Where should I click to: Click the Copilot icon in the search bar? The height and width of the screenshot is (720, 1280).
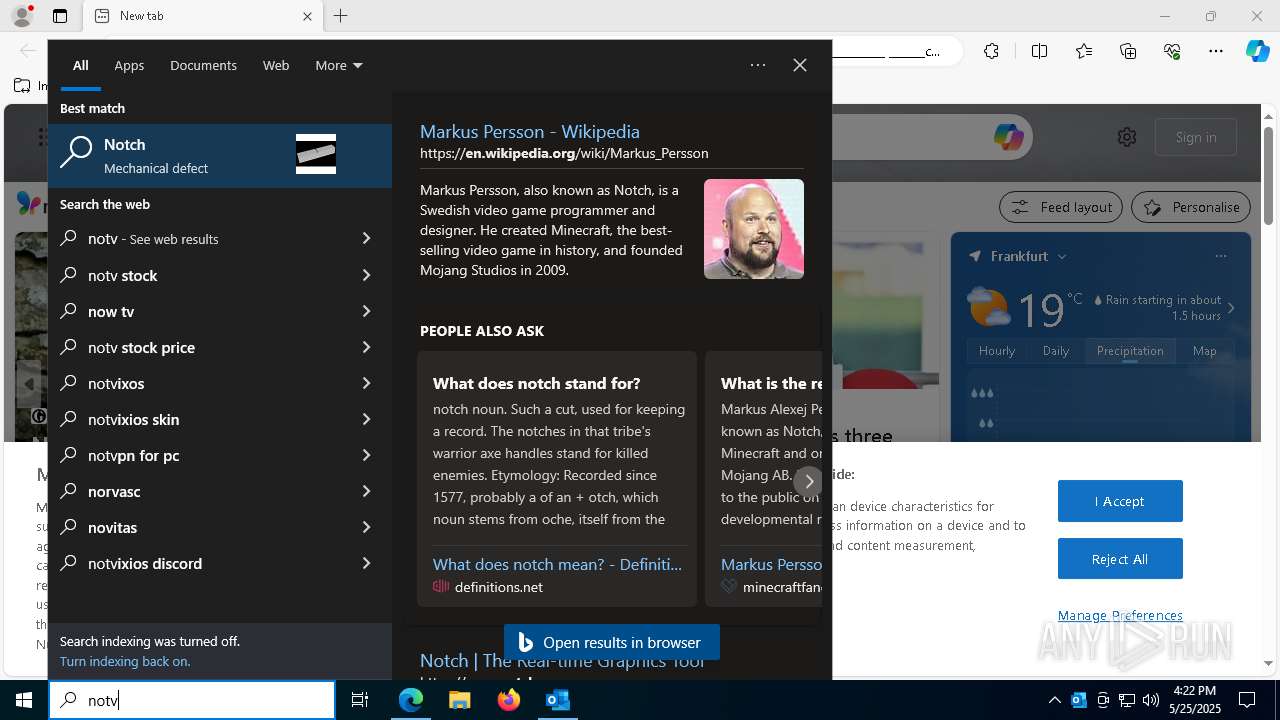coord(1008,137)
